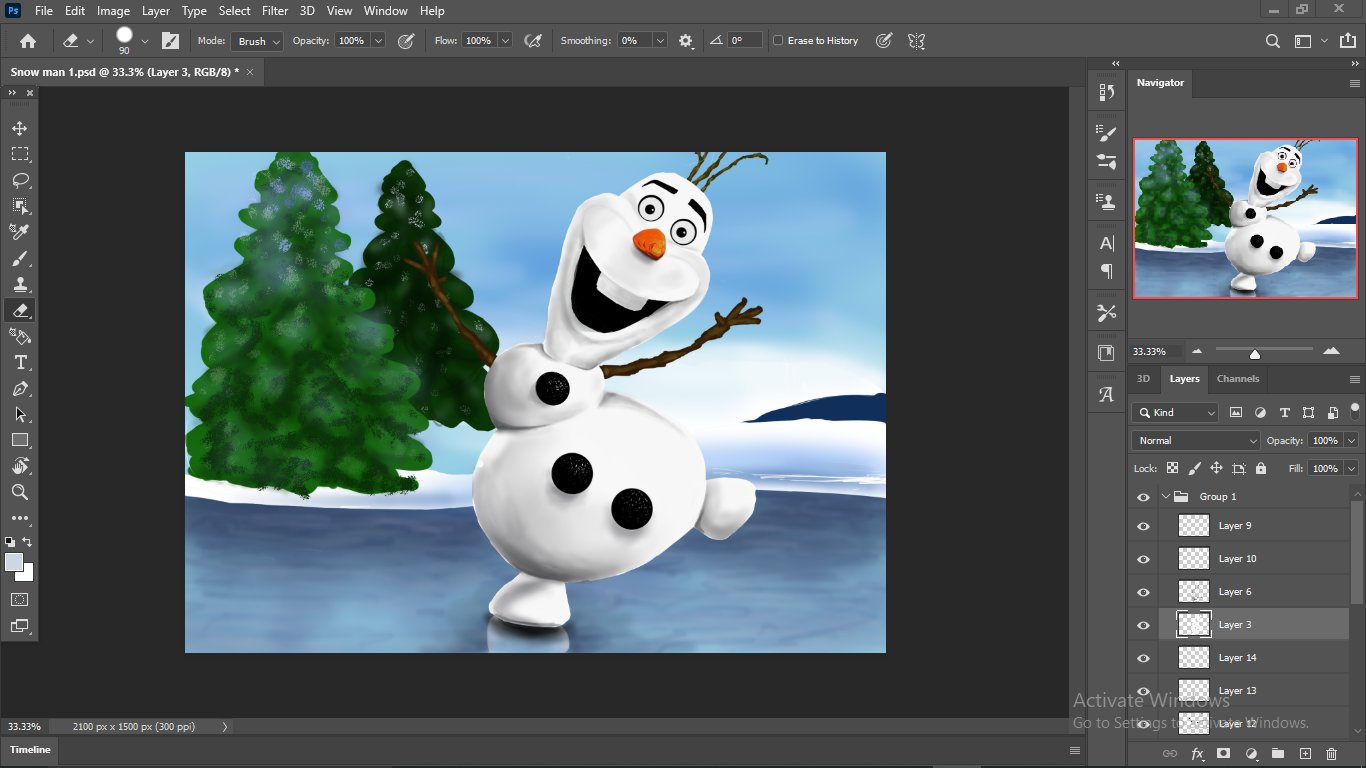Select the Lasso tool
1366x768 pixels.
20,181
